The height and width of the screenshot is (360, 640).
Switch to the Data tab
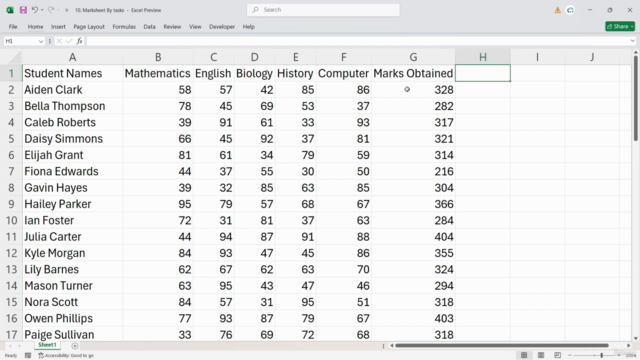click(149, 27)
